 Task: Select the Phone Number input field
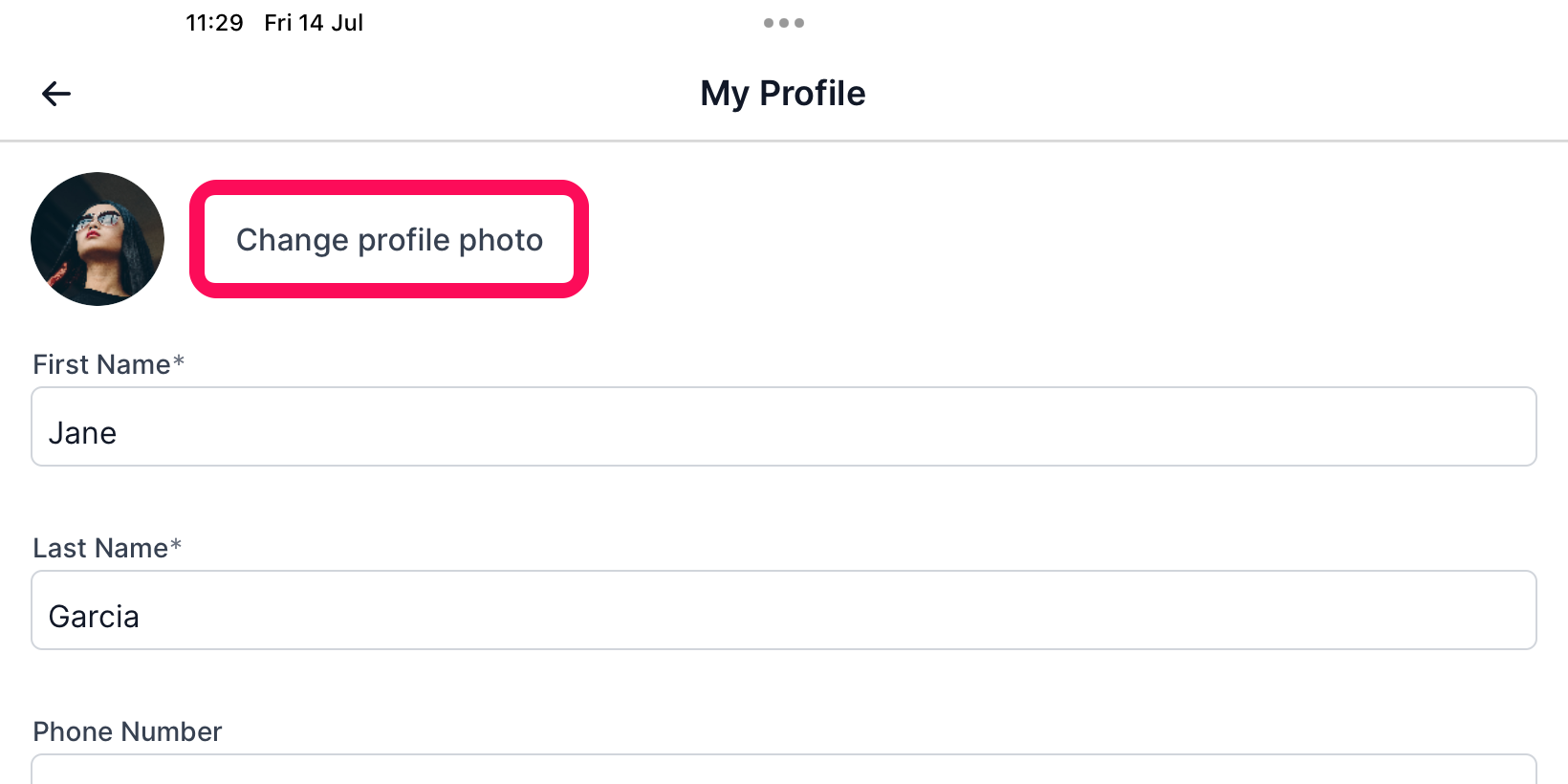coord(784,770)
